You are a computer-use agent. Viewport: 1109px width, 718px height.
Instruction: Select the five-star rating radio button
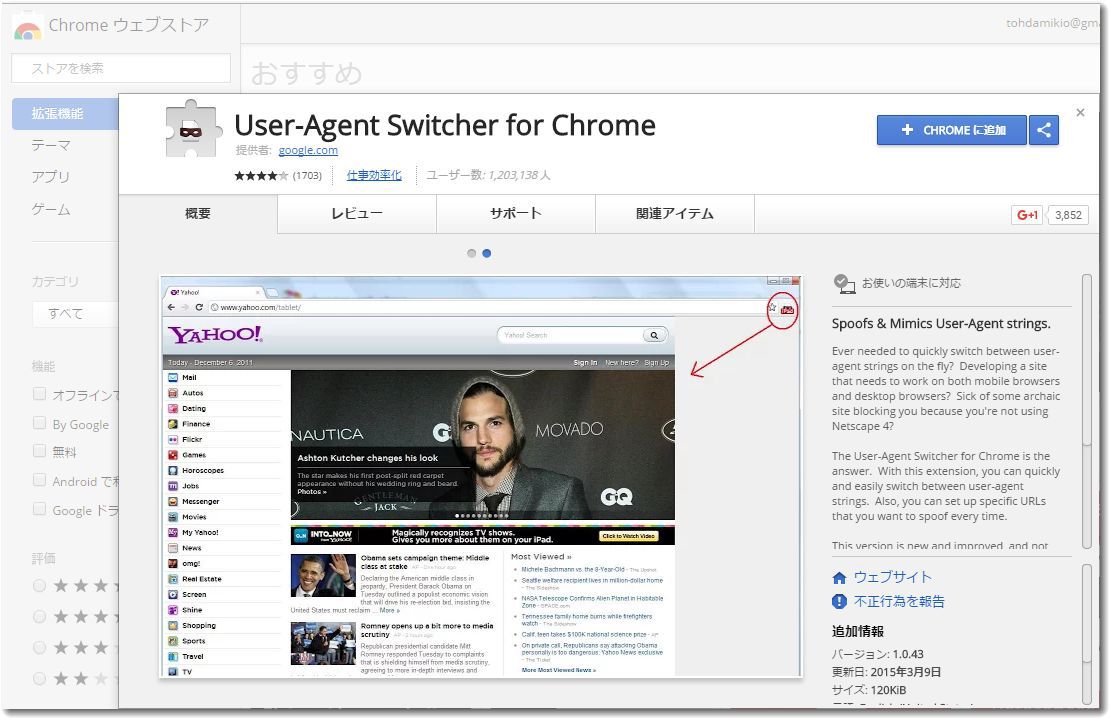[x=40, y=586]
